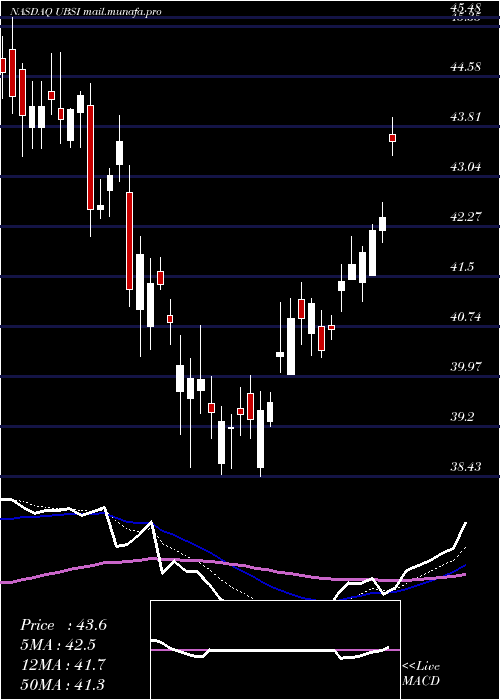The height and width of the screenshot is (700, 500).
Task: Click the 12MA : 41.7 readout
Action: (63, 665)
